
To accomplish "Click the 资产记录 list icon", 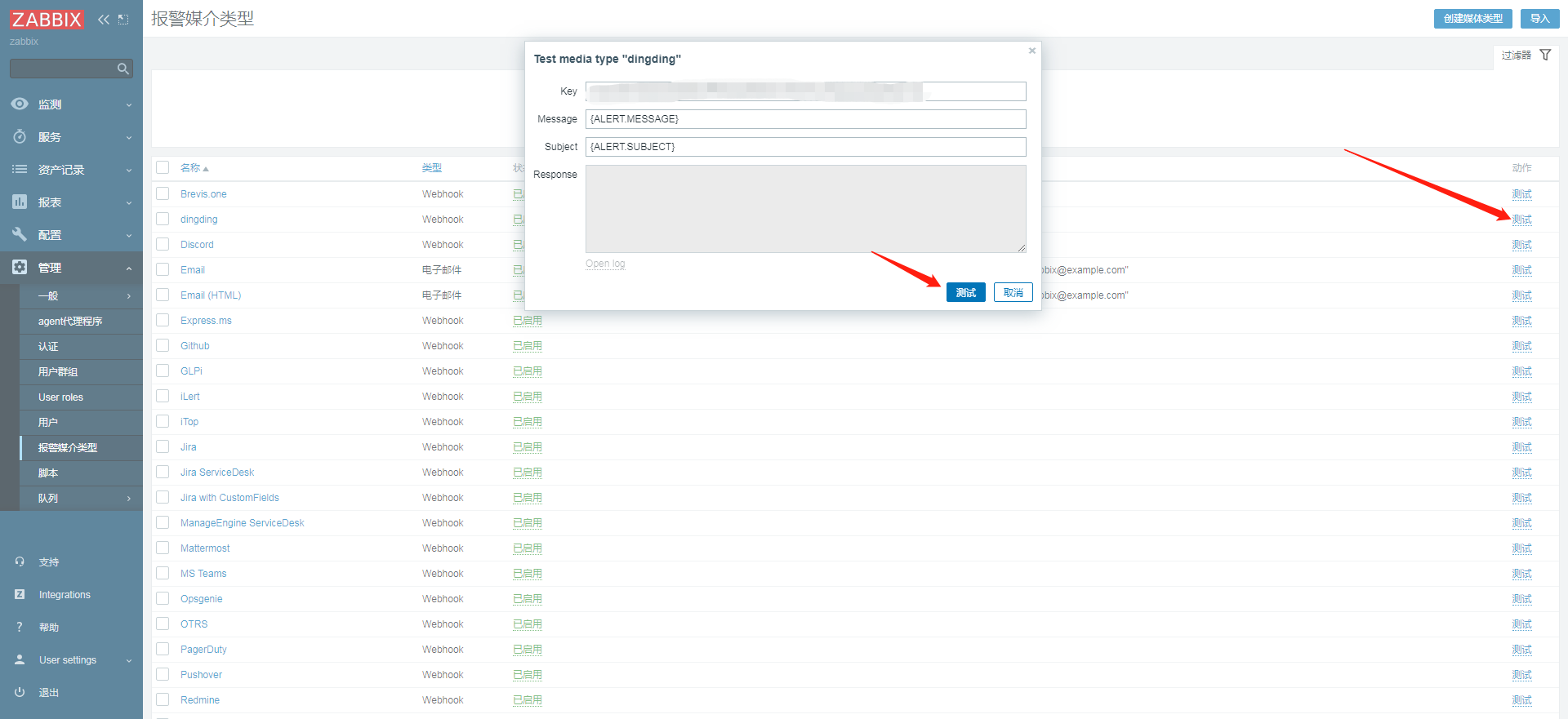I will pos(20,169).
